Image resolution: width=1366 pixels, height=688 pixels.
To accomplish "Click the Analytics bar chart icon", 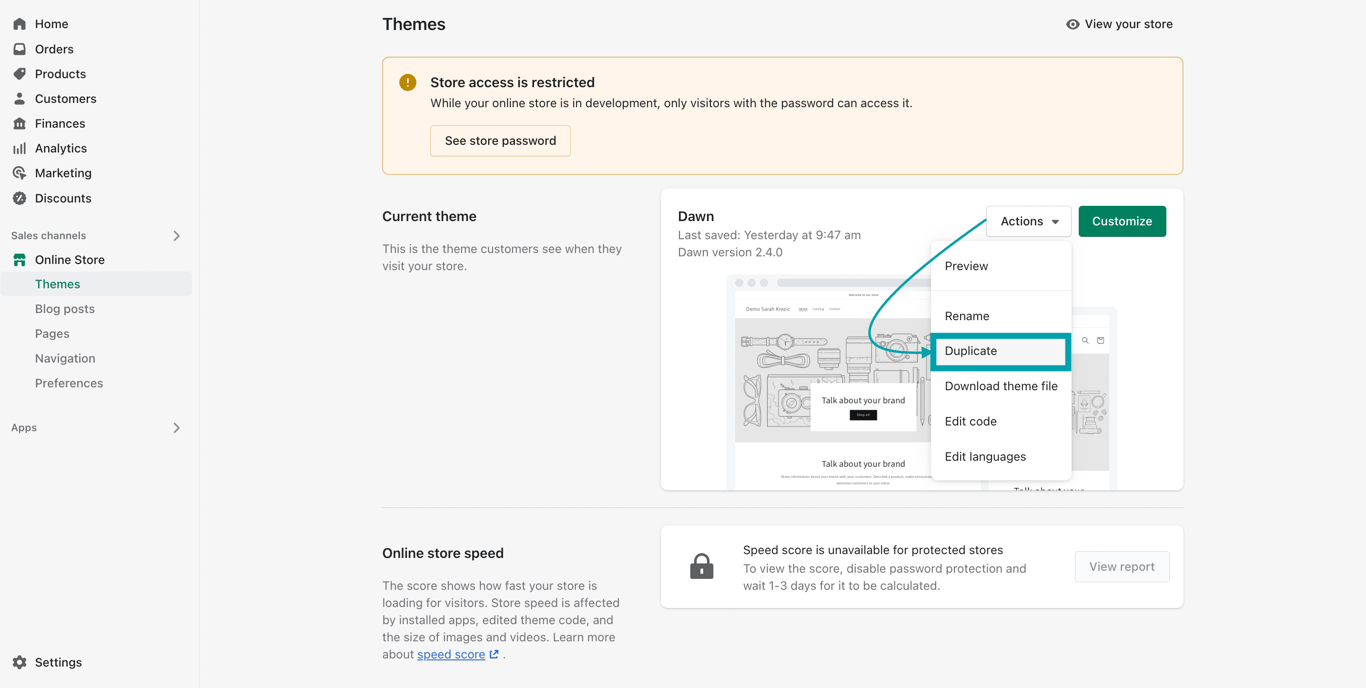I will pos(19,148).
